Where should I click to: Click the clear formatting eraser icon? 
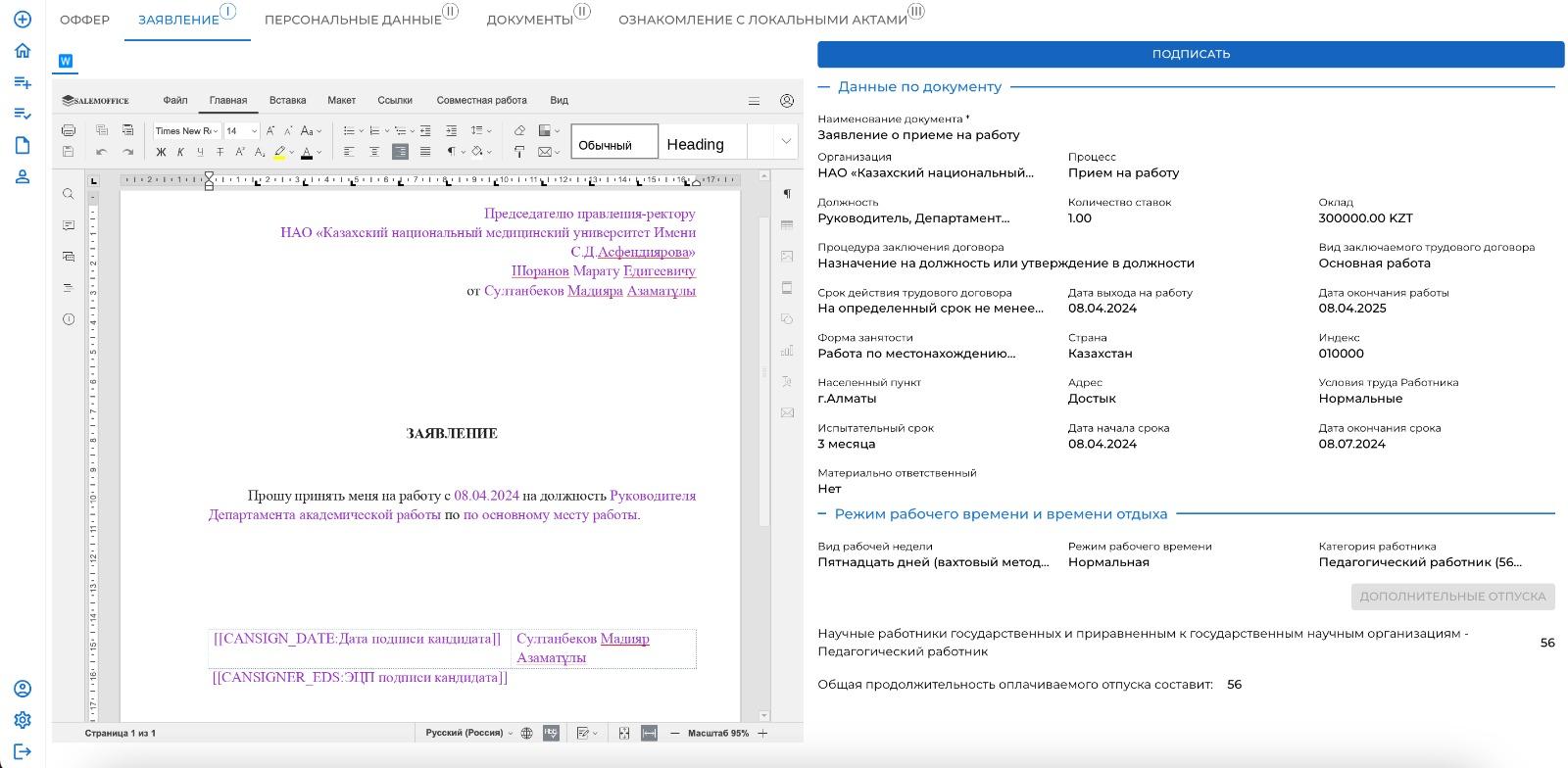pyautogui.click(x=519, y=130)
